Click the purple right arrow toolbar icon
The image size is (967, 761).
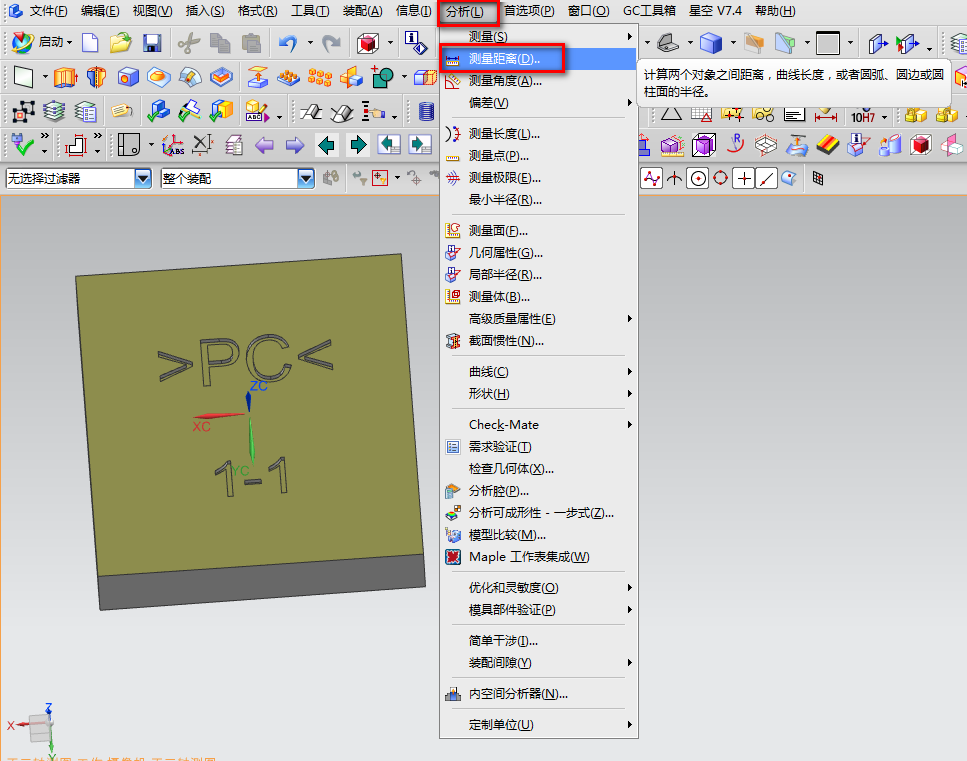(294, 145)
